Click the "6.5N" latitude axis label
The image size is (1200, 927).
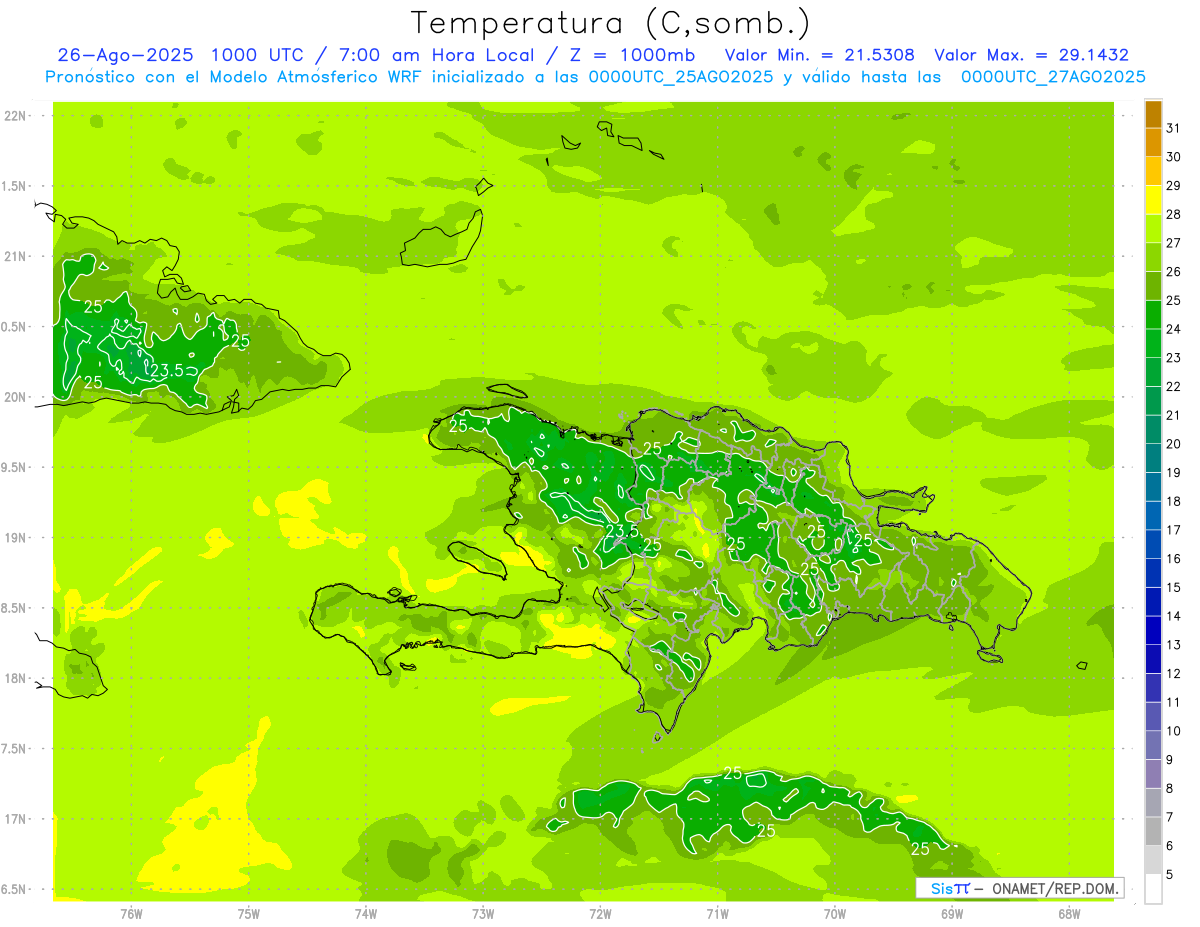tap(15, 890)
